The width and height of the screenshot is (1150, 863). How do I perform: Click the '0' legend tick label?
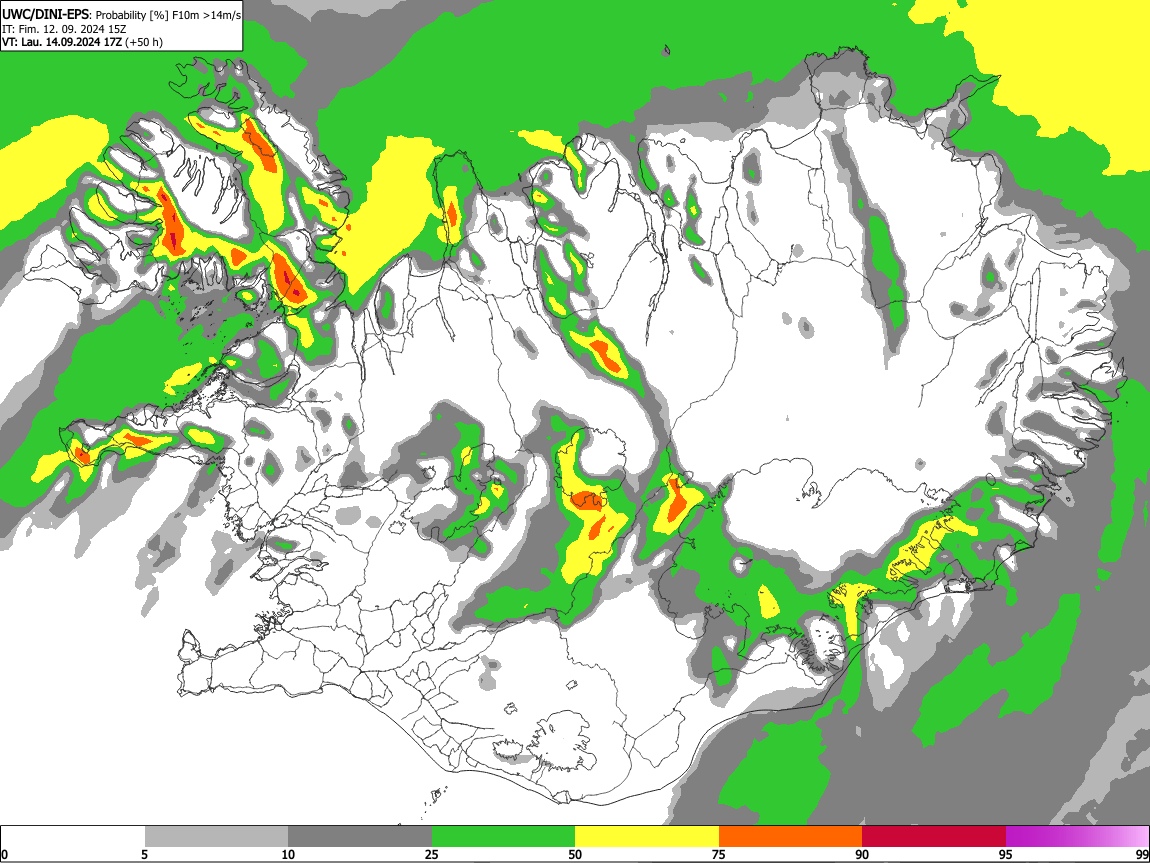(x=4, y=854)
